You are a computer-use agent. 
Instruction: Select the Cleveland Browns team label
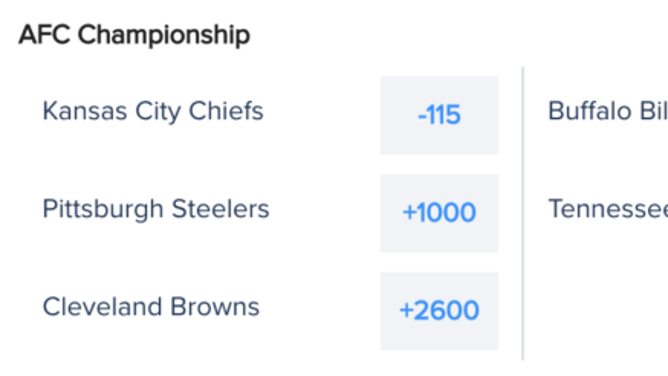[151, 307]
